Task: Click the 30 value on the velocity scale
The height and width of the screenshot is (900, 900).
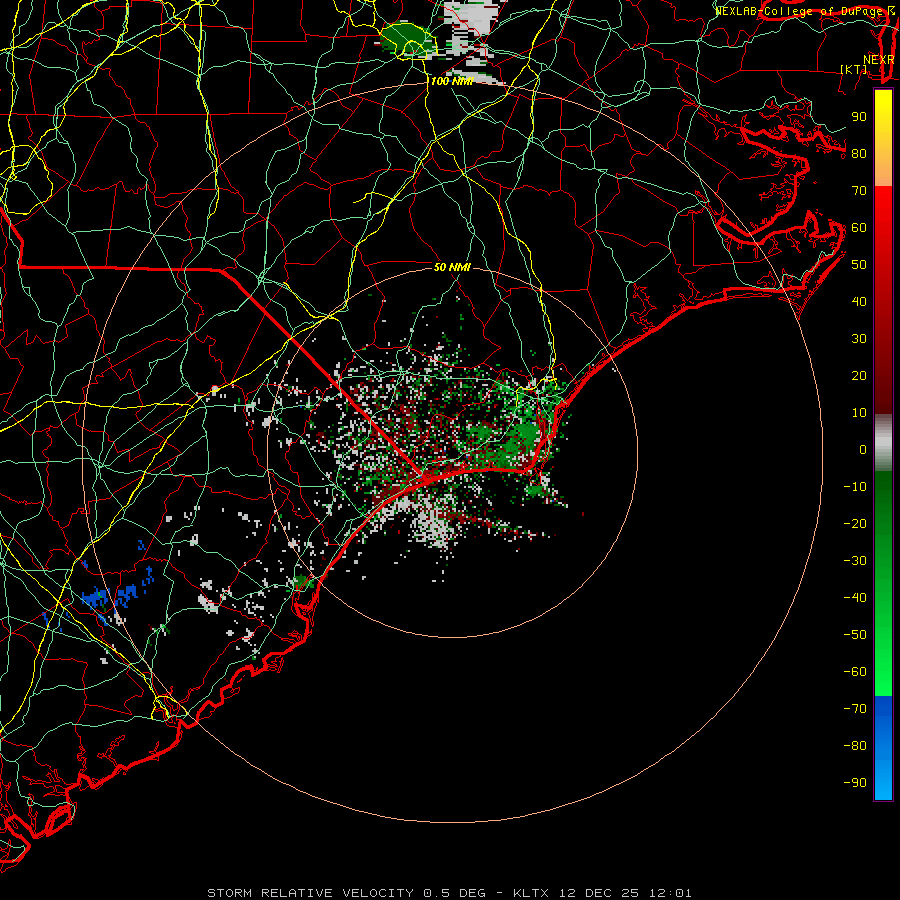Action: pyautogui.click(x=859, y=339)
